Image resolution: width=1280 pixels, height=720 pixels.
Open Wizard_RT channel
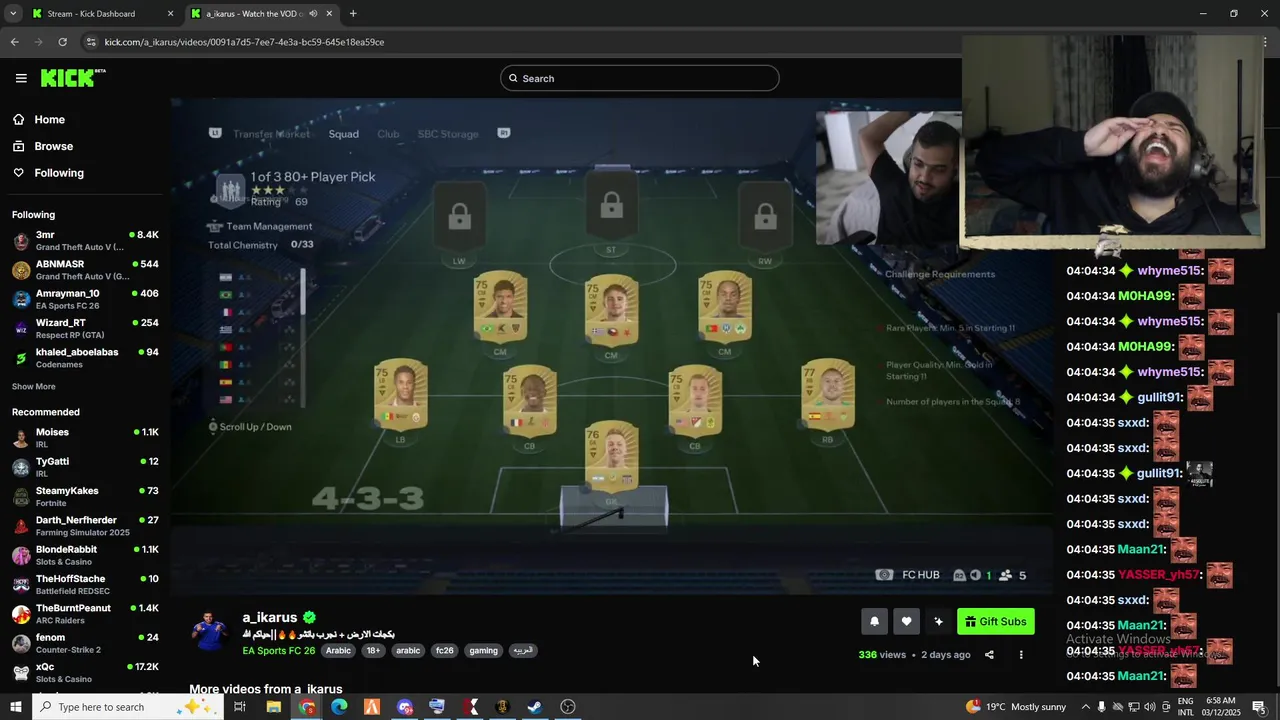84,328
